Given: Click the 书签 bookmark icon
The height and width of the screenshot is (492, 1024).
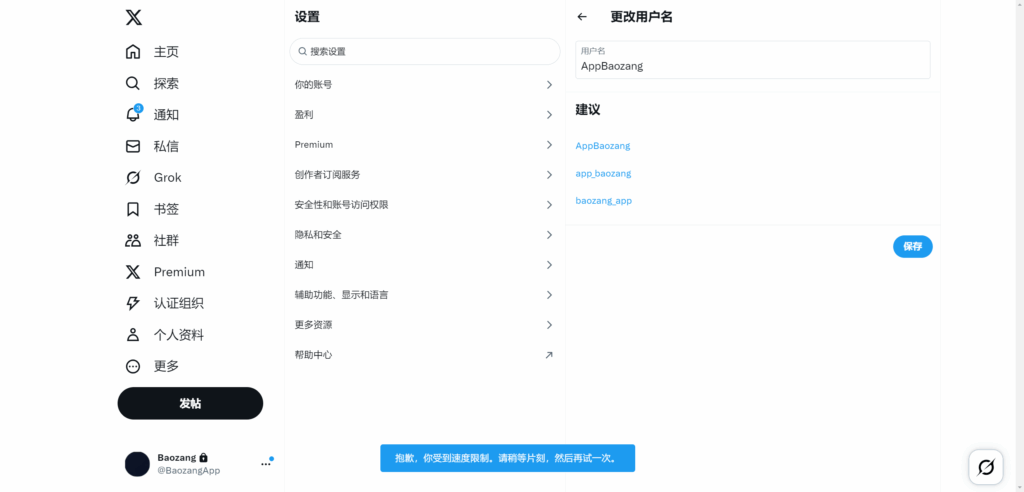Looking at the screenshot, I should 133,209.
